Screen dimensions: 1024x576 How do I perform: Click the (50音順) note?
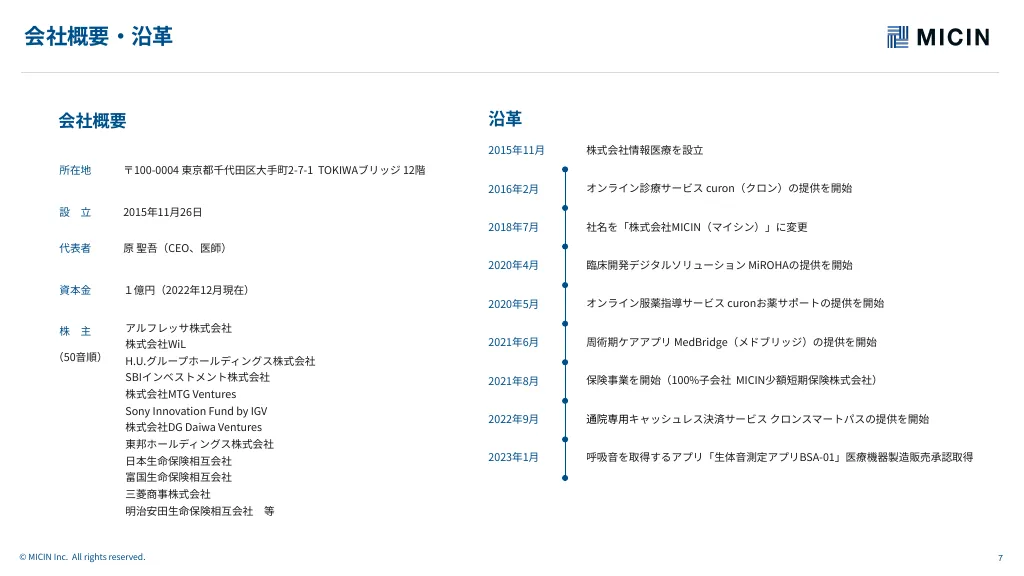pyautogui.click(x=80, y=357)
